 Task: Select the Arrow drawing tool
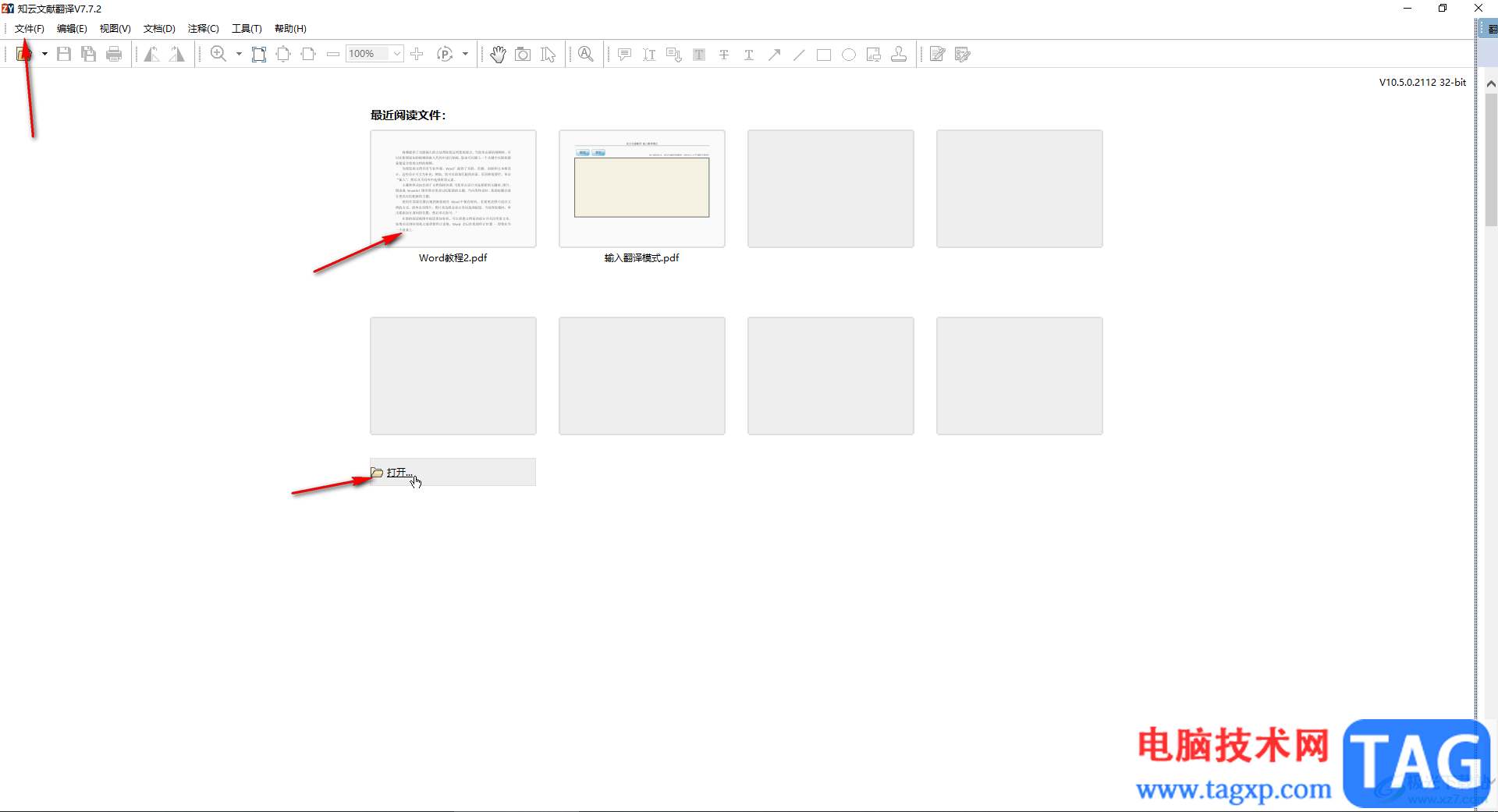(x=774, y=54)
